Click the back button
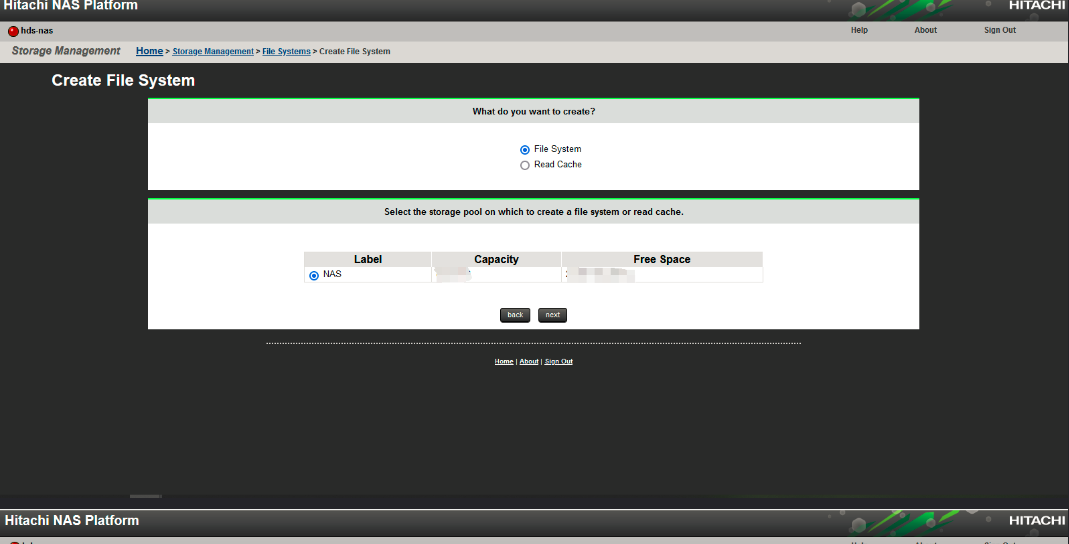 [515, 315]
